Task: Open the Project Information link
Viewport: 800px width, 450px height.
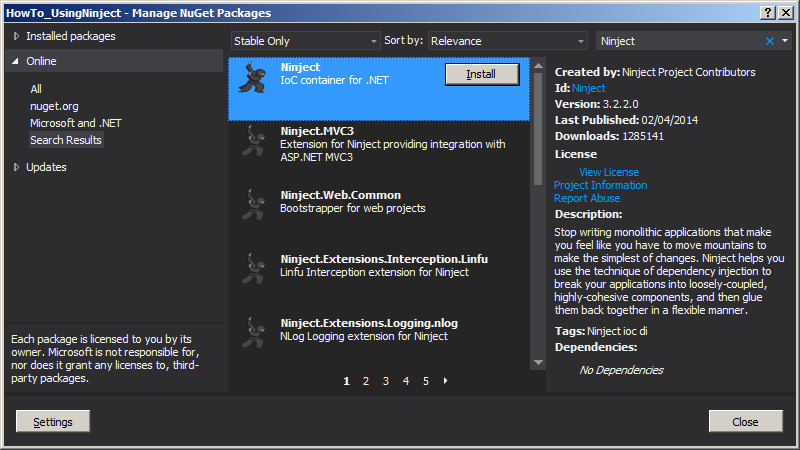Action: click(600, 185)
